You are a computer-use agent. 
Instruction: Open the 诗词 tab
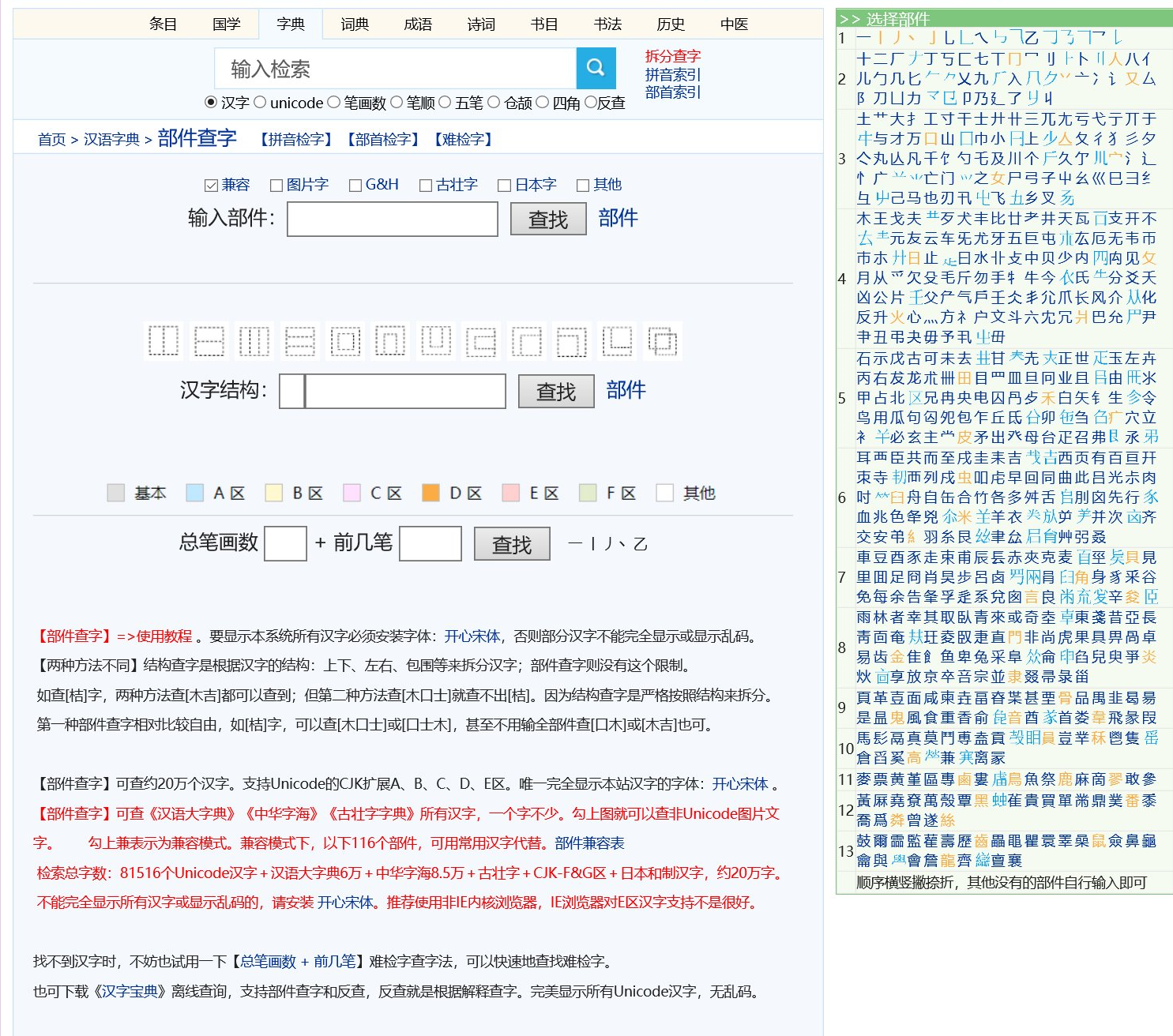(481, 24)
